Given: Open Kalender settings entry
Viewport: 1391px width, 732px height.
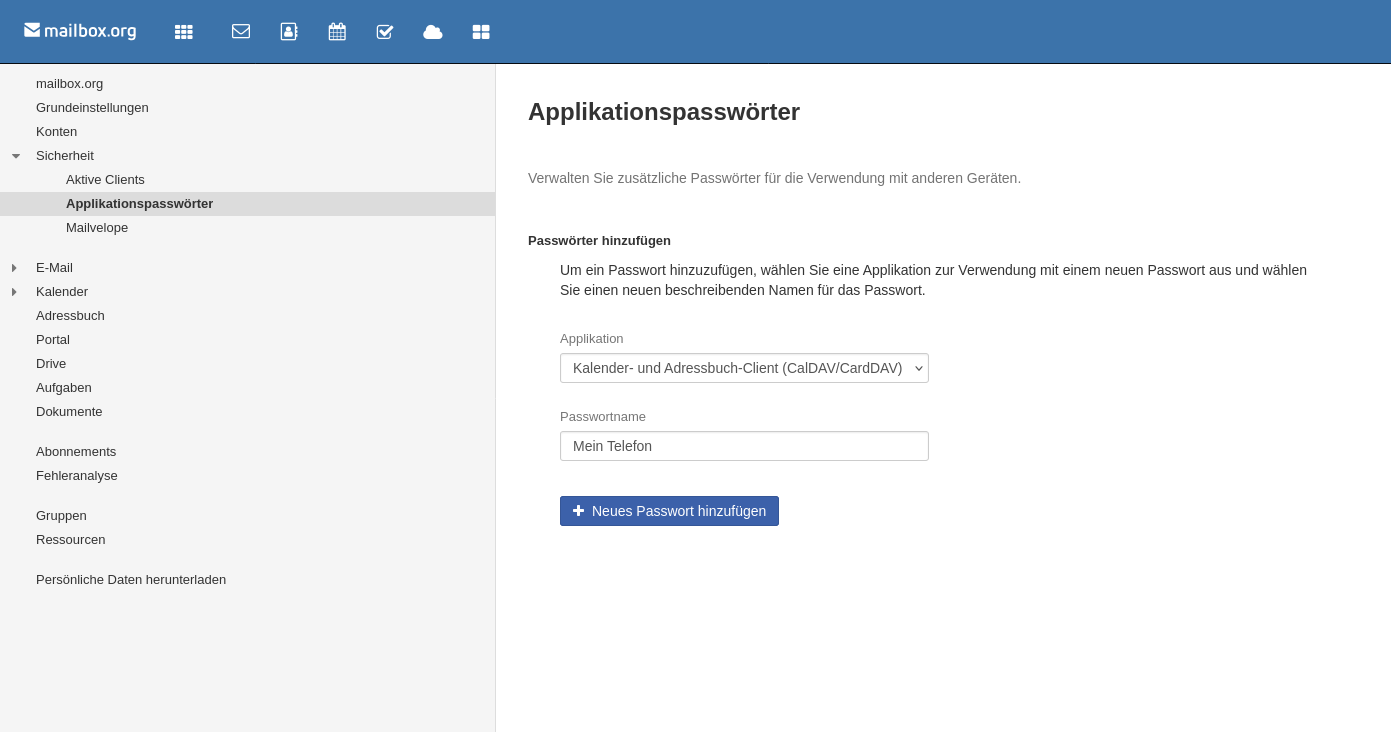Looking at the screenshot, I should coord(62,292).
